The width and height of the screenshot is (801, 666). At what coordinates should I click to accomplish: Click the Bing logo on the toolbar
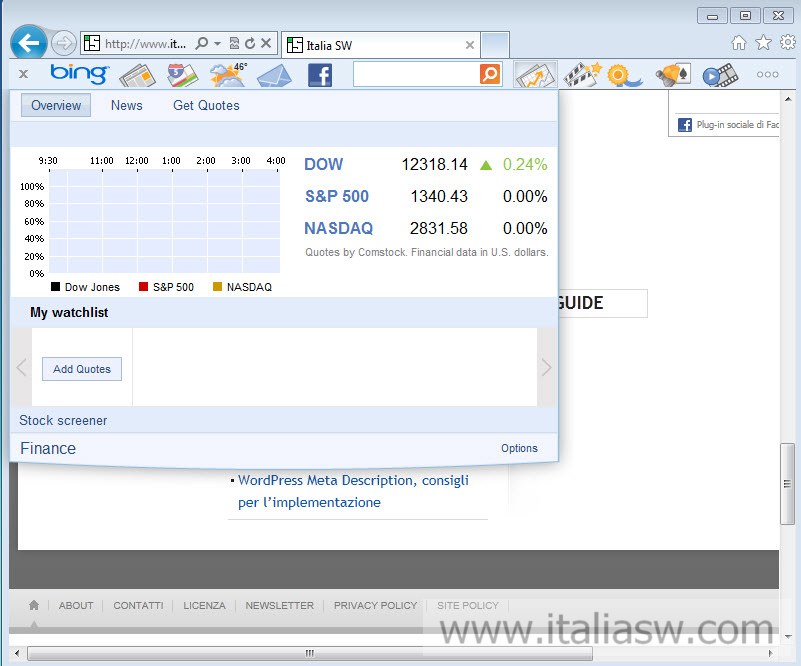click(80, 74)
